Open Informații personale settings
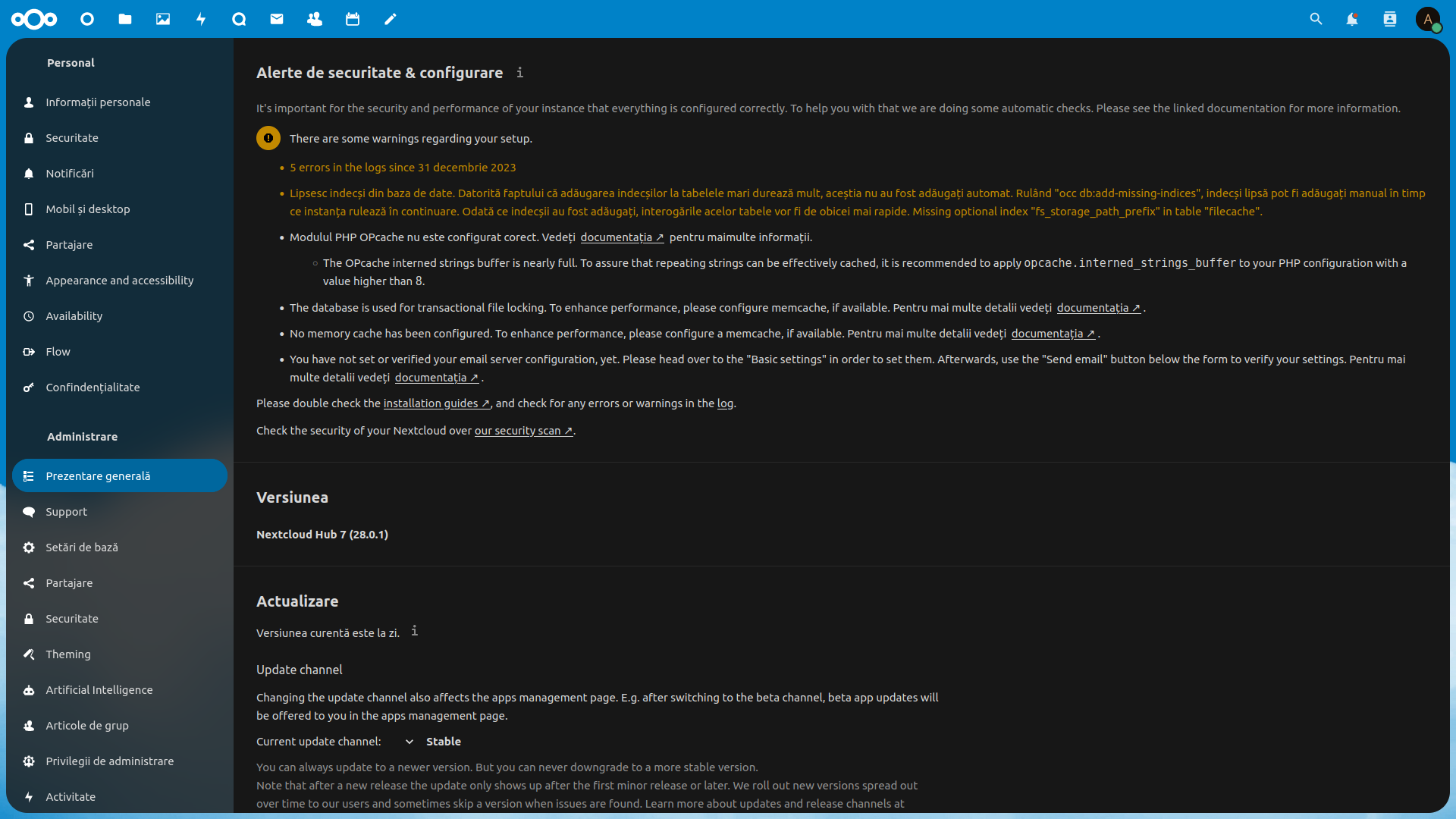 120,102
